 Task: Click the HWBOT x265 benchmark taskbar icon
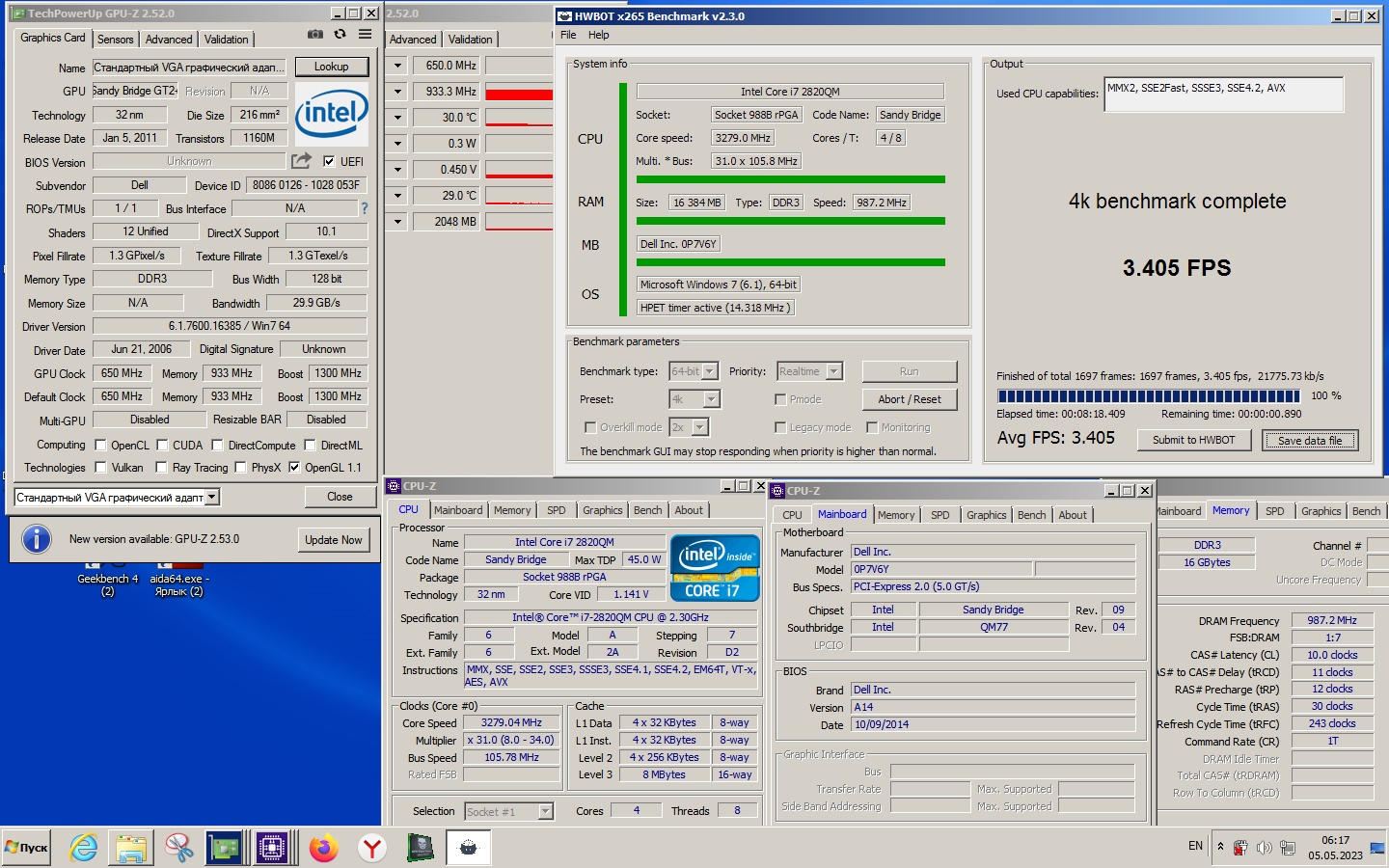point(468,848)
